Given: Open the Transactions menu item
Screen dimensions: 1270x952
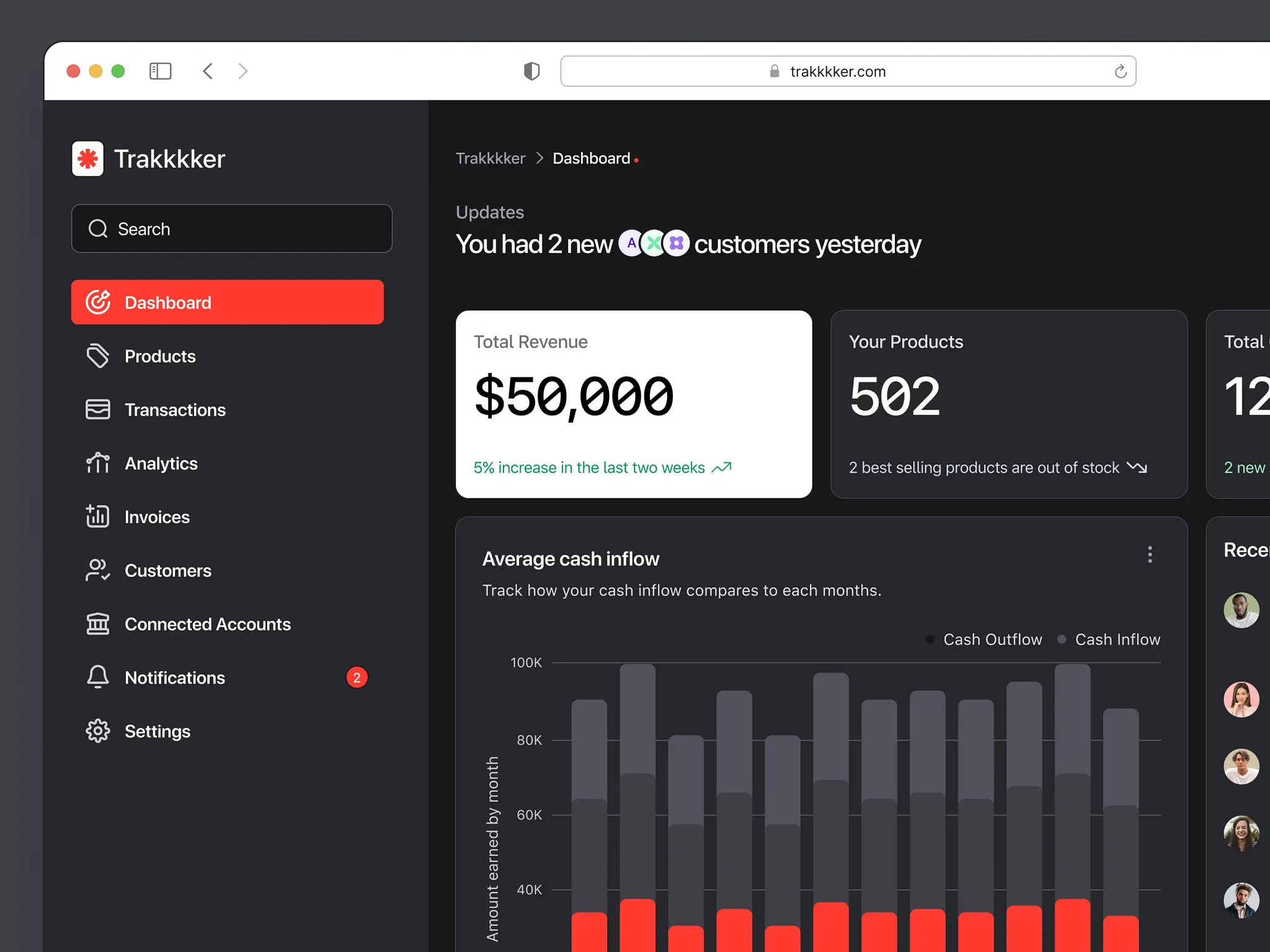Looking at the screenshot, I should 228,410.
